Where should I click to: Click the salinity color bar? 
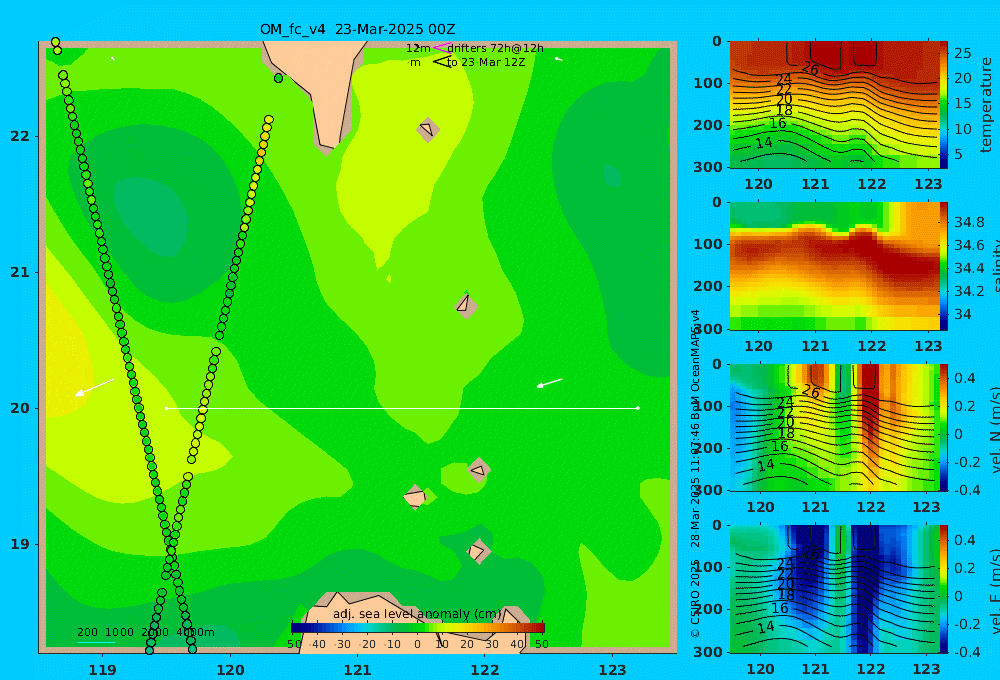[x=944, y=266]
